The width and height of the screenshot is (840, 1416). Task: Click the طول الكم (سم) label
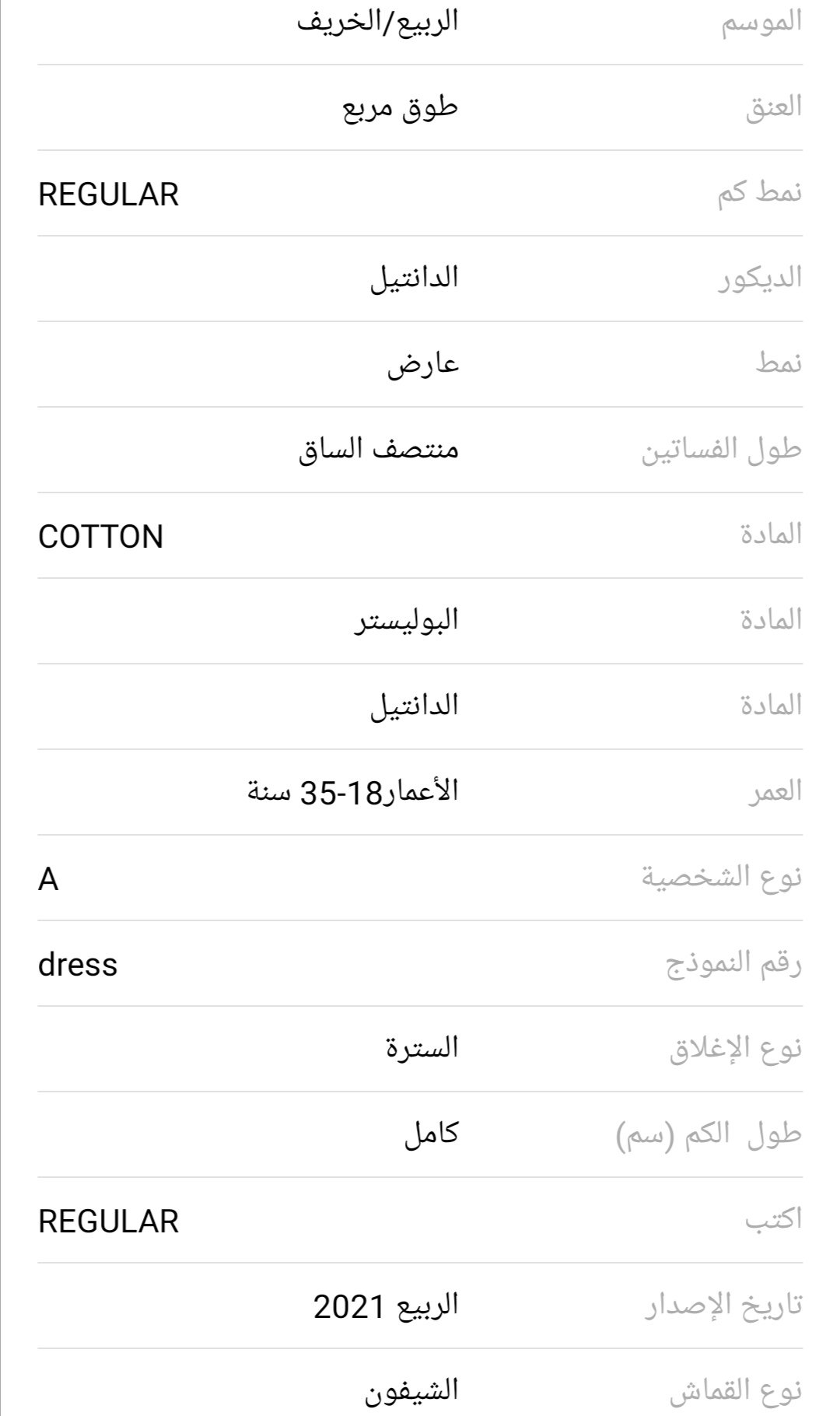click(709, 1134)
